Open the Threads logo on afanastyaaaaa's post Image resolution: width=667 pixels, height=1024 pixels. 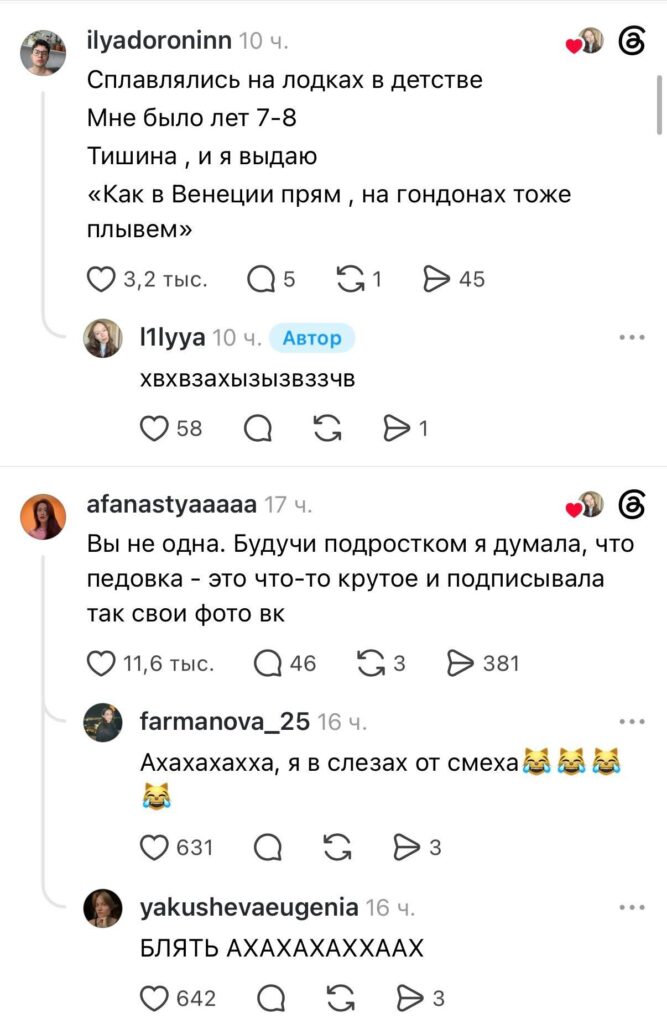point(632,505)
